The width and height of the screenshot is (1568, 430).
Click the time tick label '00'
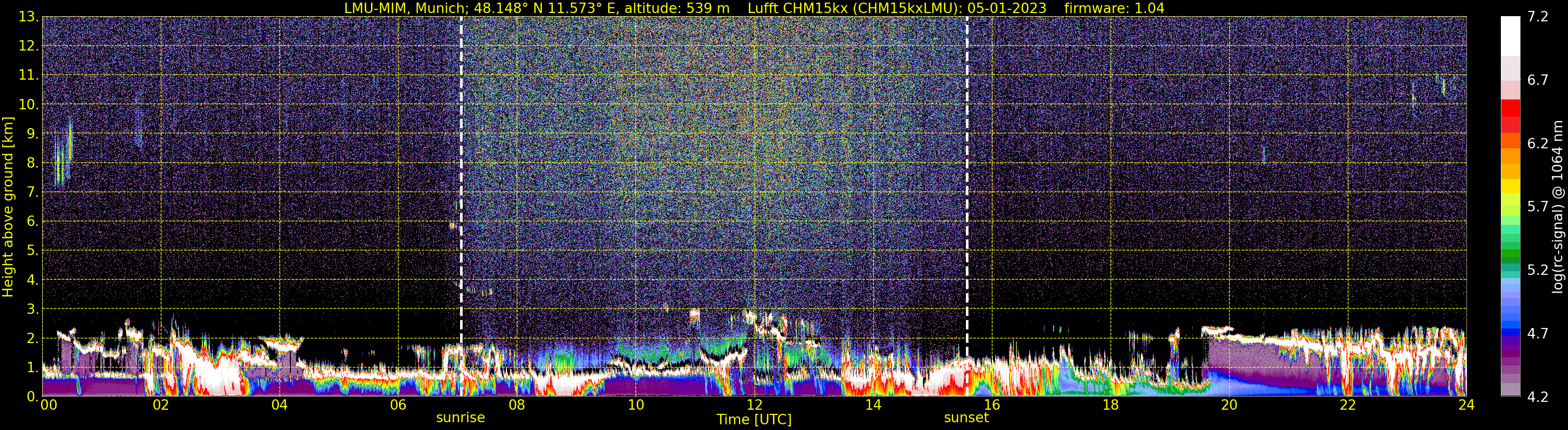(x=49, y=405)
